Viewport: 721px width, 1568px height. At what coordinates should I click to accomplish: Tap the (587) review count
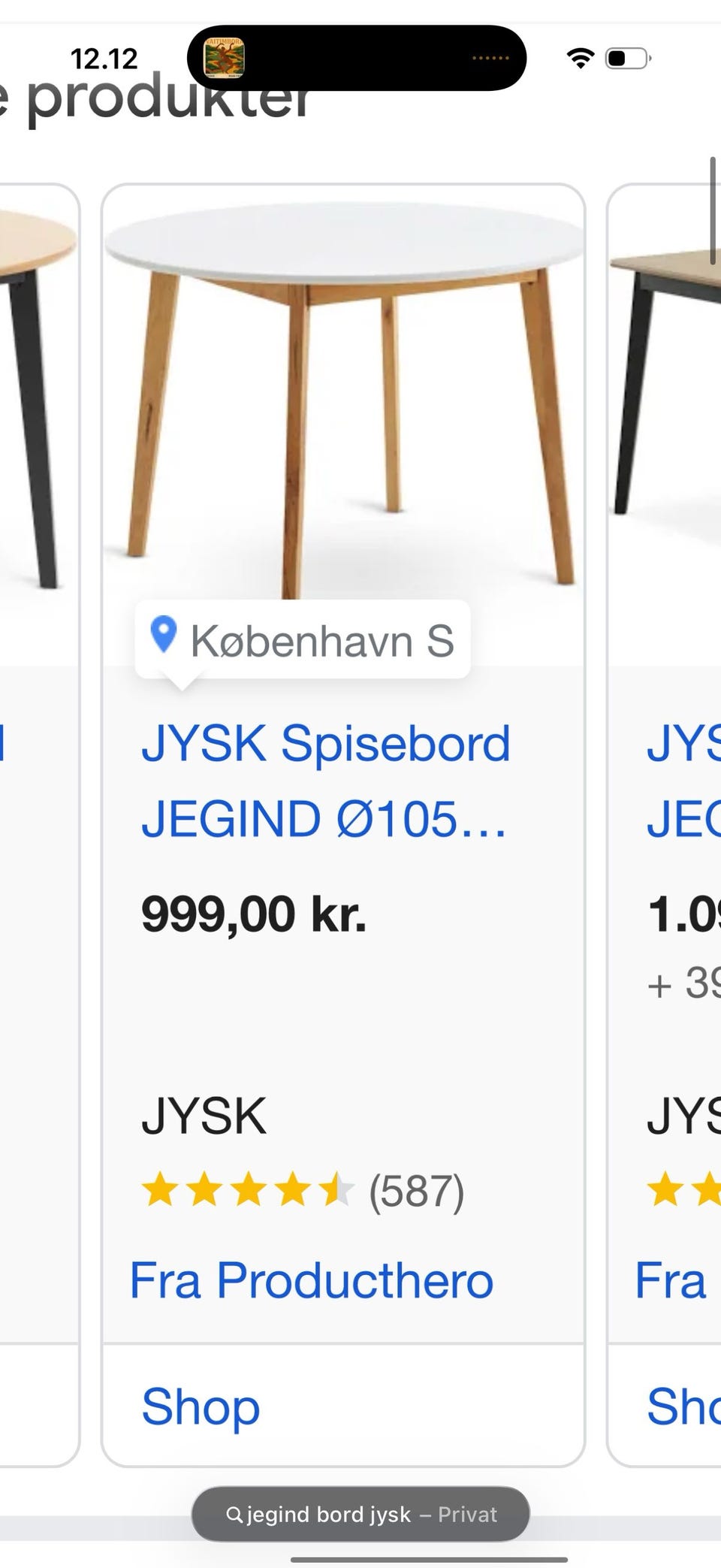[416, 1192]
